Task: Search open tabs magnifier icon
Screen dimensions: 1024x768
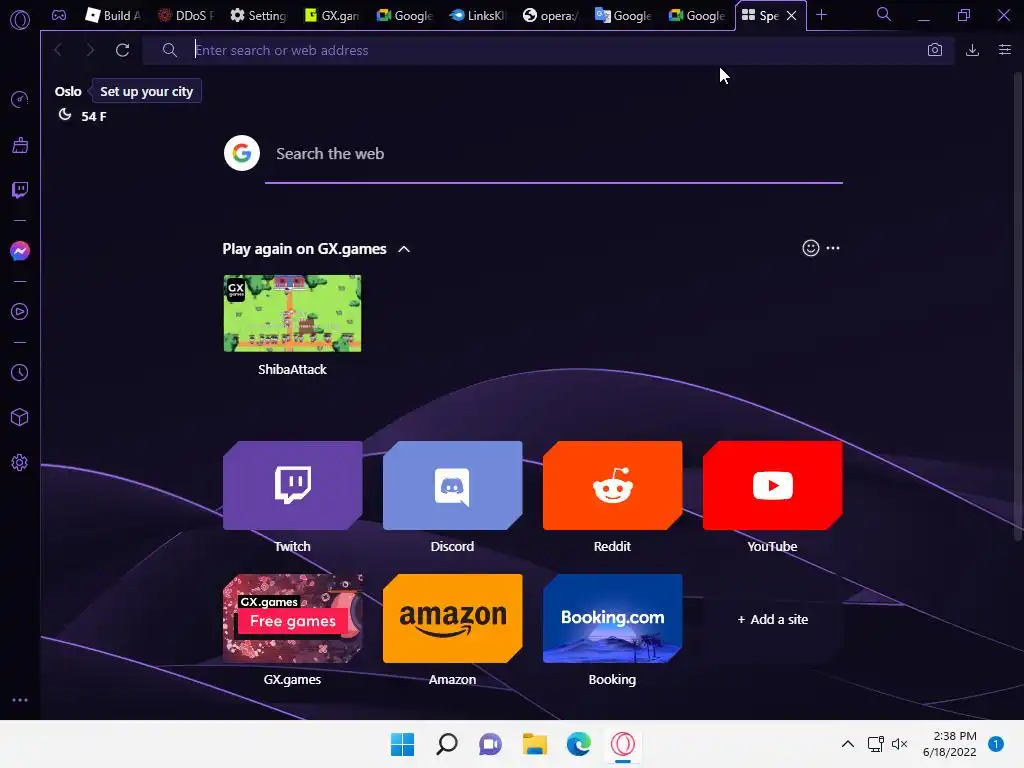Action: [883, 14]
